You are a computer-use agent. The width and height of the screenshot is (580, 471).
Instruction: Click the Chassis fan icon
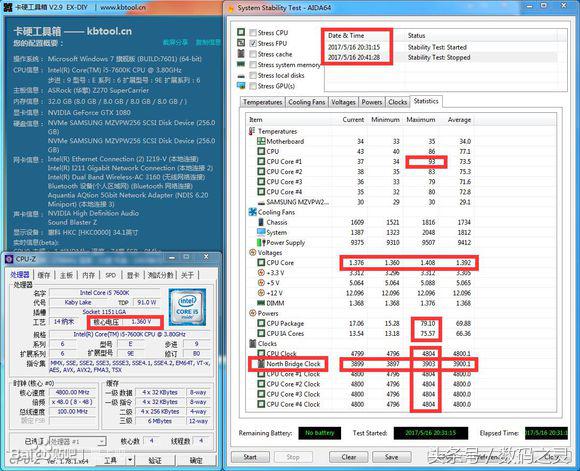click(x=261, y=222)
